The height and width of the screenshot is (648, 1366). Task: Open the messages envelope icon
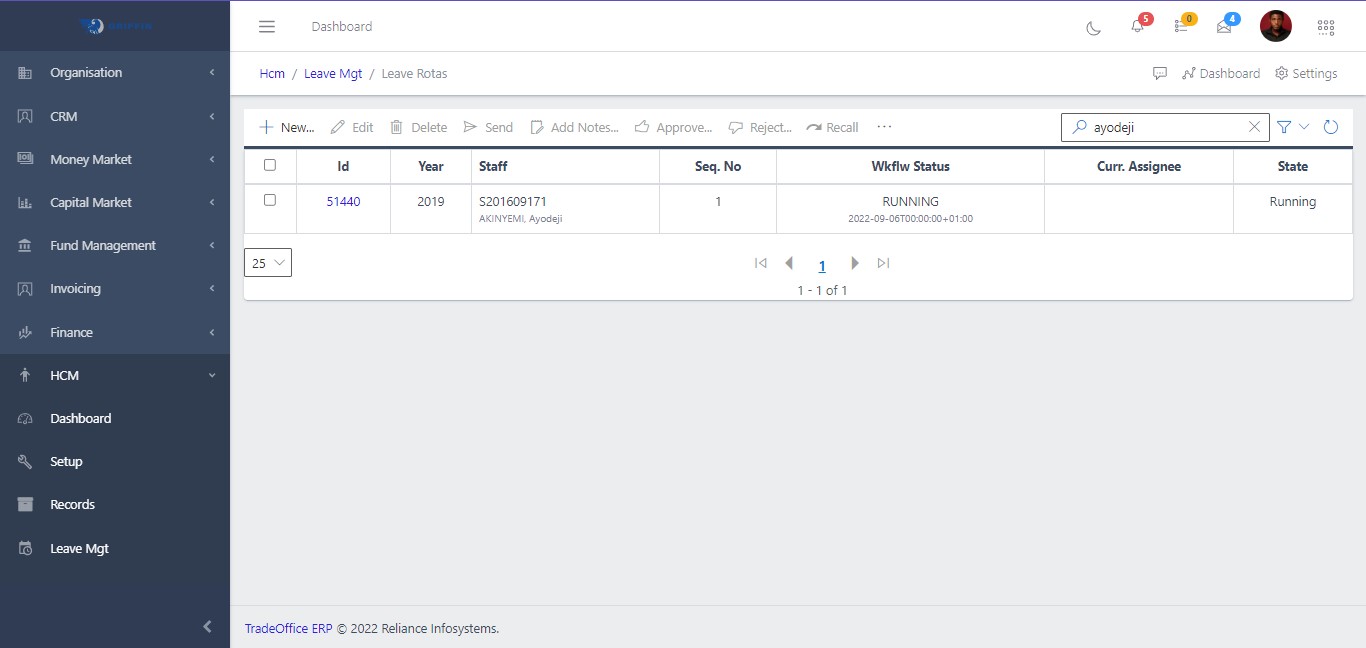pyautogui.click(x=1224, y=27)
